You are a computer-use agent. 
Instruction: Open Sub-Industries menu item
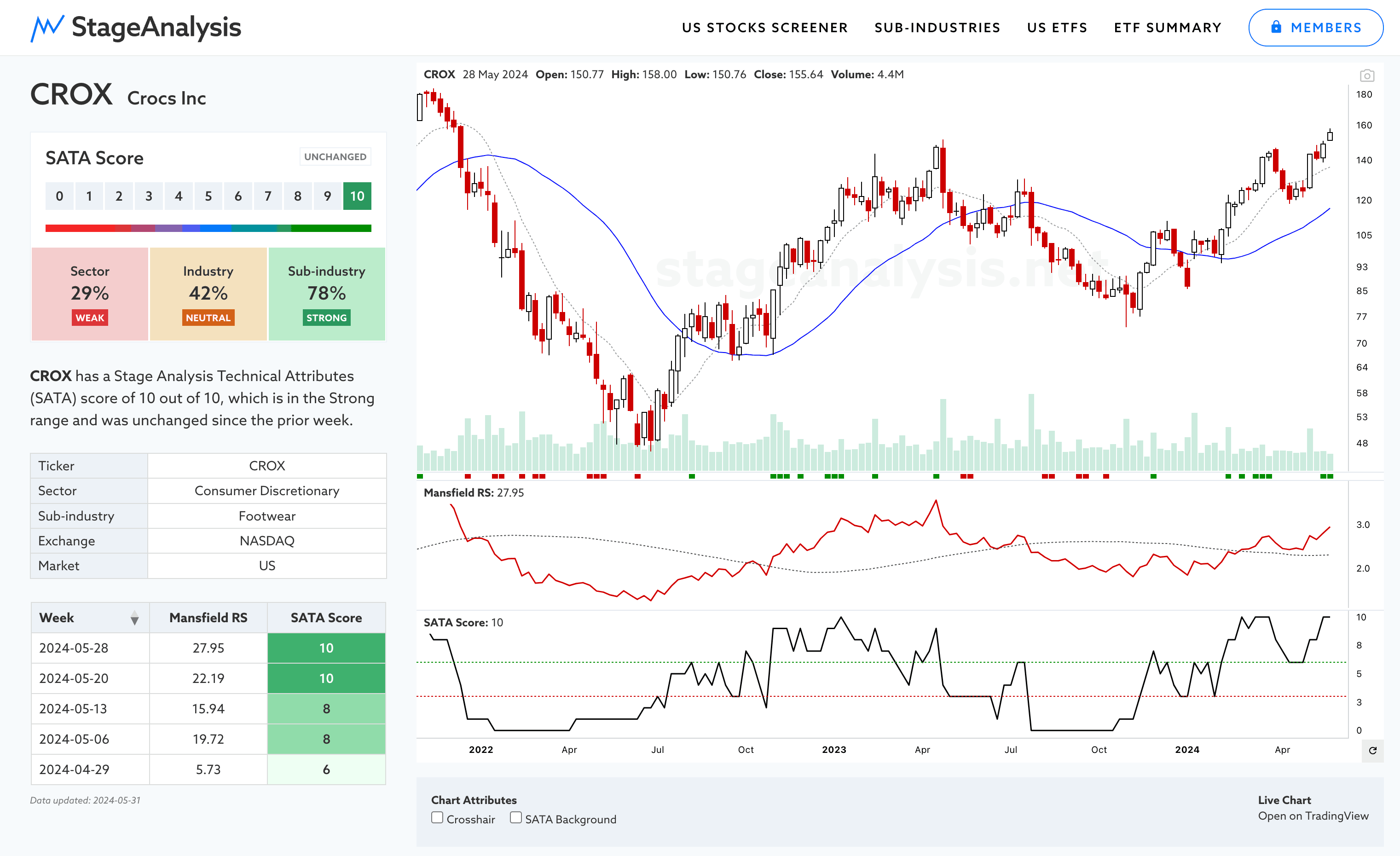click(937, 28)
